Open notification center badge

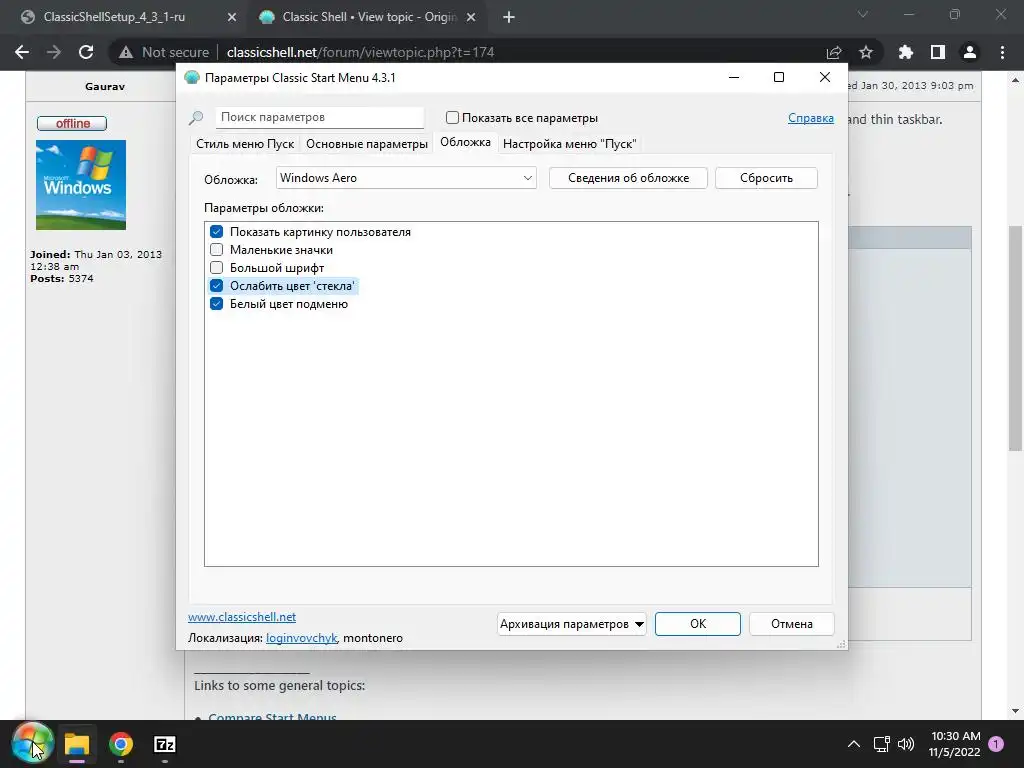[x=996, y=743]
